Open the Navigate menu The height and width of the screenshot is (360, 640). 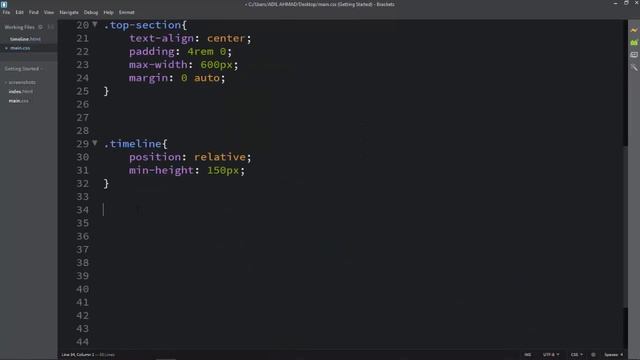tap(69, 12)
